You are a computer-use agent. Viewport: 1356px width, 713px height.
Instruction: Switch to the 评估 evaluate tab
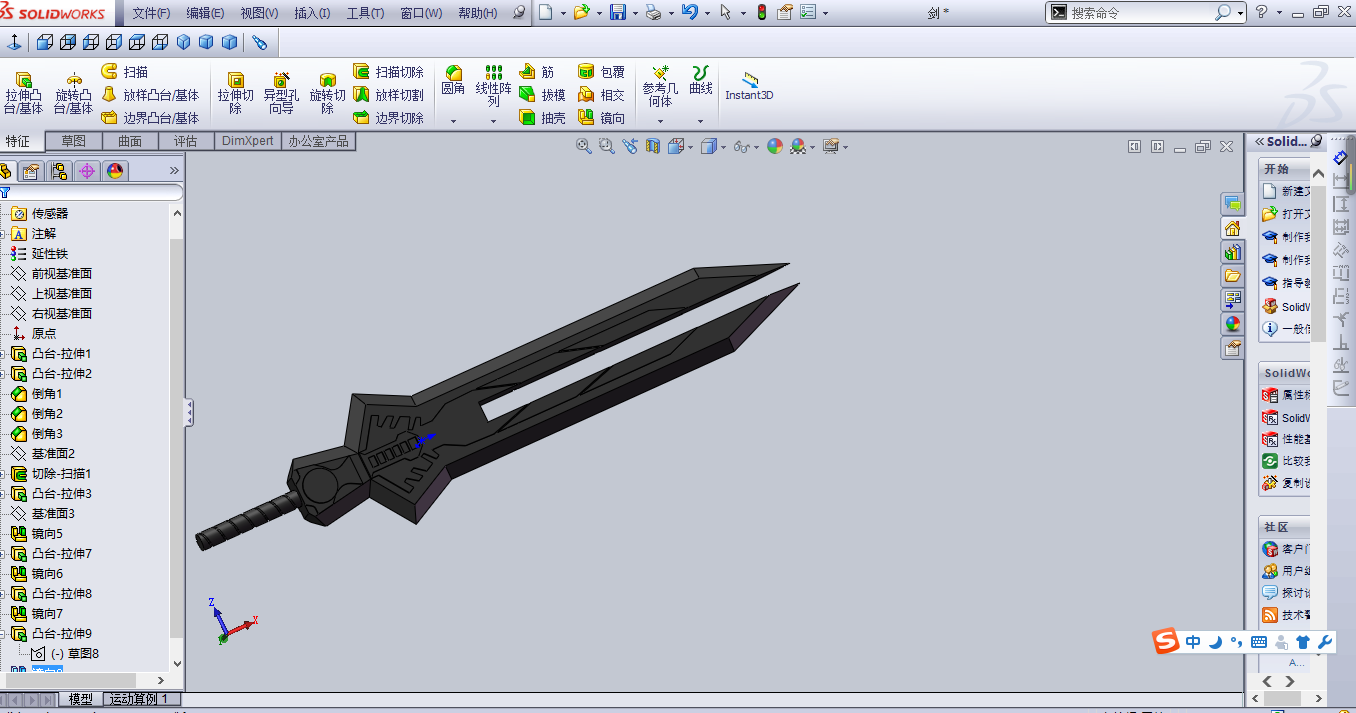pos(186,141)
